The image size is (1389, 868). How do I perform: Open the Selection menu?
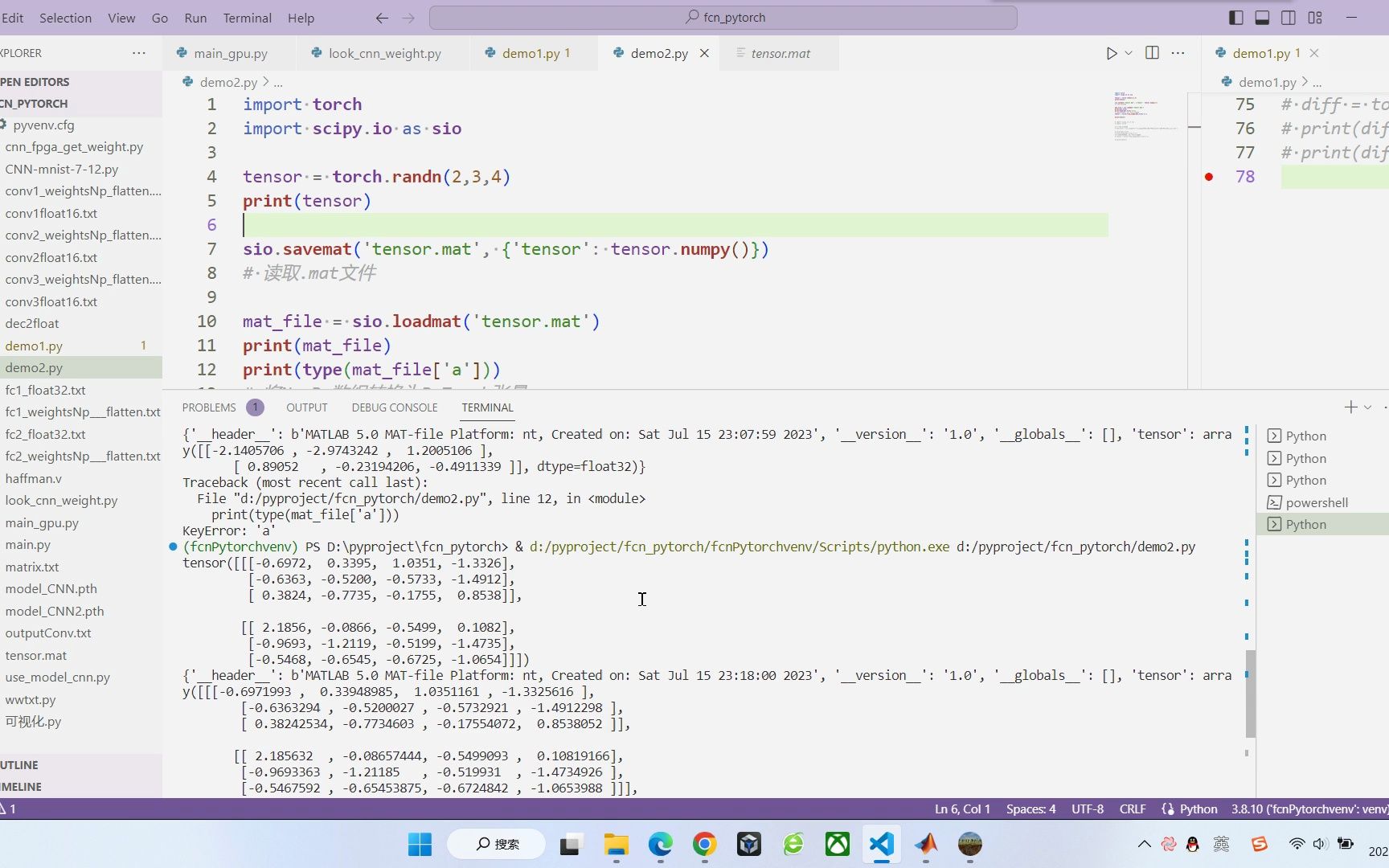pyautogui.click(x=66, y=18)
